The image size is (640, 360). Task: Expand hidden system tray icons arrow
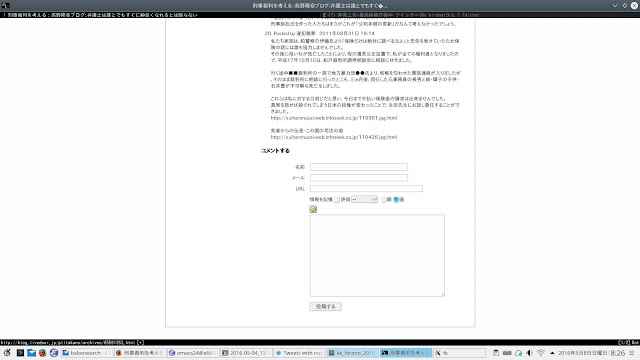[x=552, y=353]
